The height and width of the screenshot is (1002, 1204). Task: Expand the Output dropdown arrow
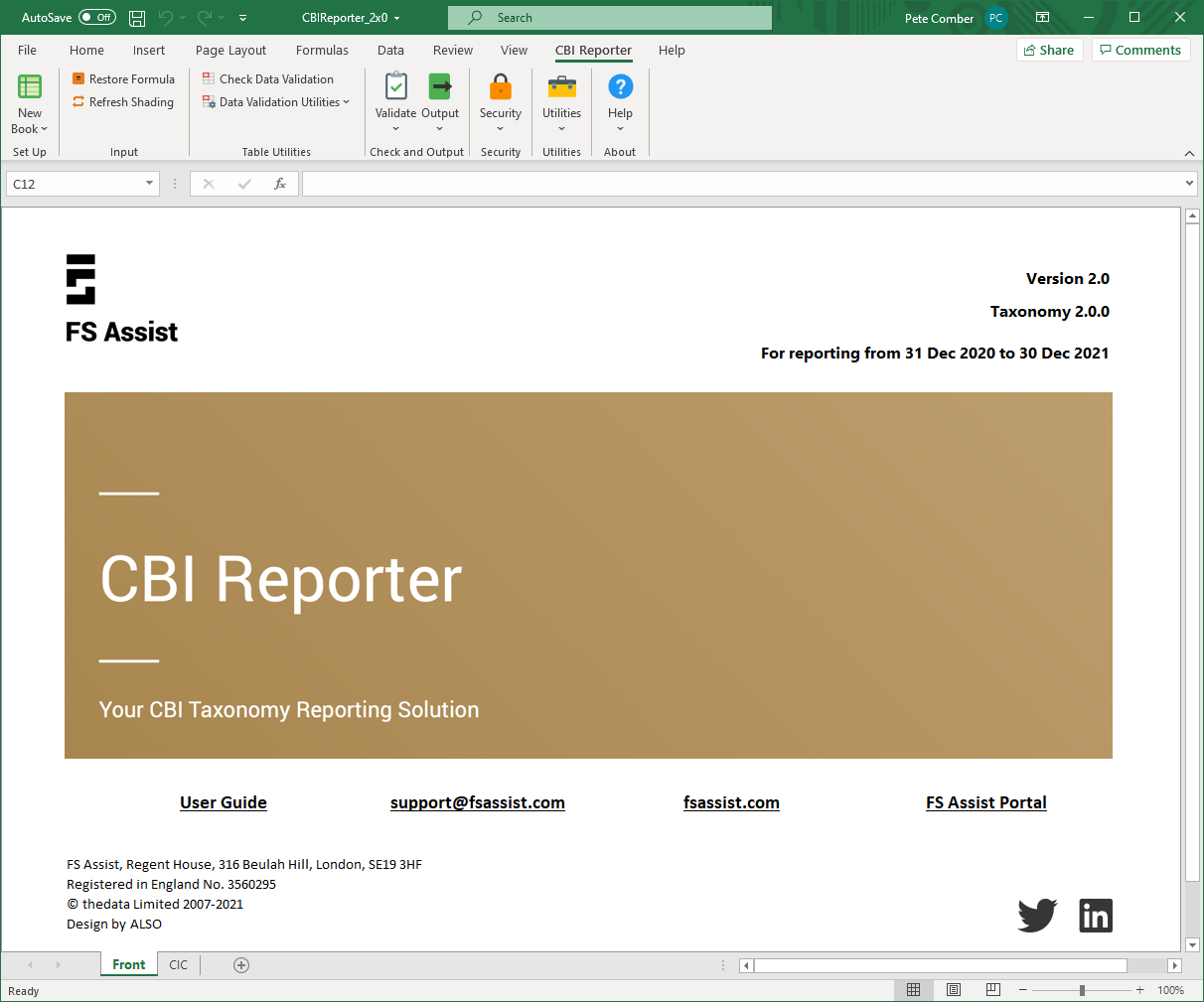(440, 129)
